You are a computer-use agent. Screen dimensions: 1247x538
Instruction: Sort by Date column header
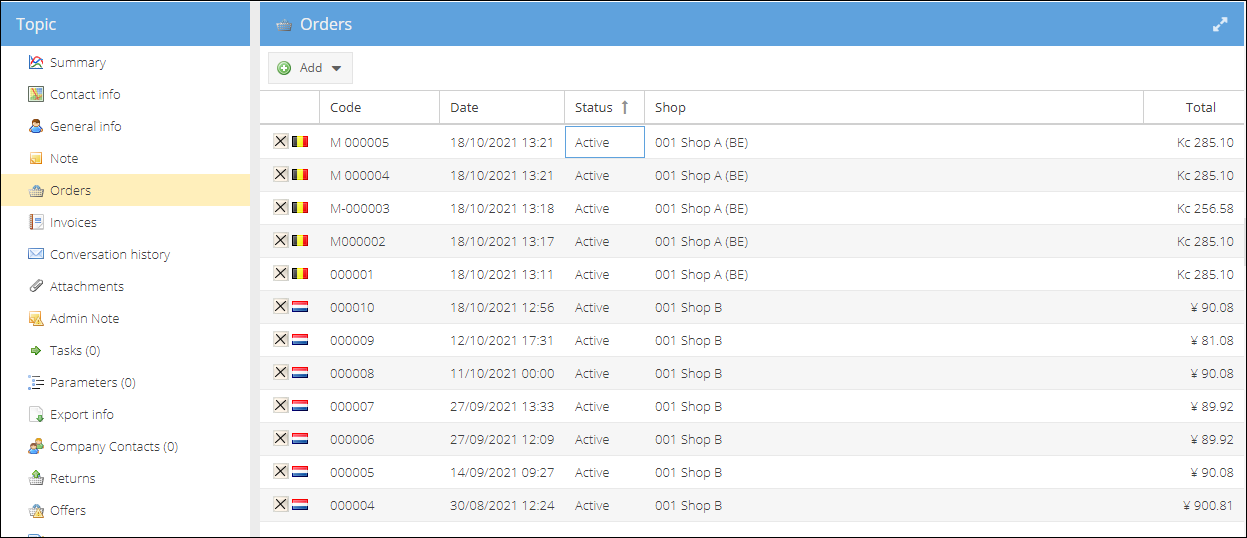pyautogui.click(x=502, y=107)
